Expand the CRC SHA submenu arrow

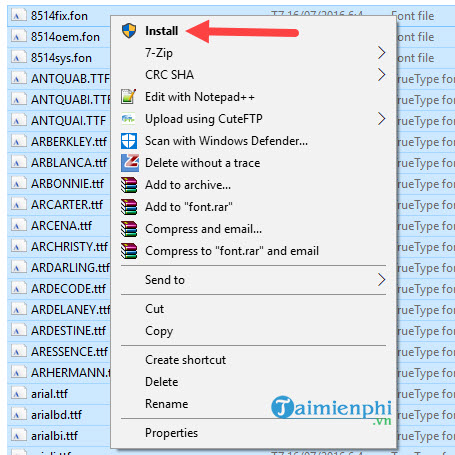tap(382, 75)
